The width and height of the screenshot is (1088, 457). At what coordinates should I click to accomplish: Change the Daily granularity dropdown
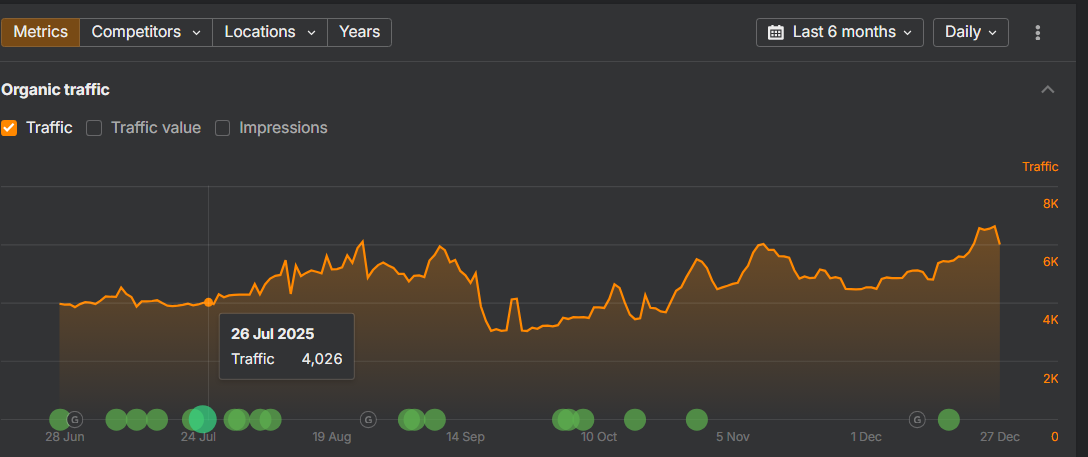[971, 33]
